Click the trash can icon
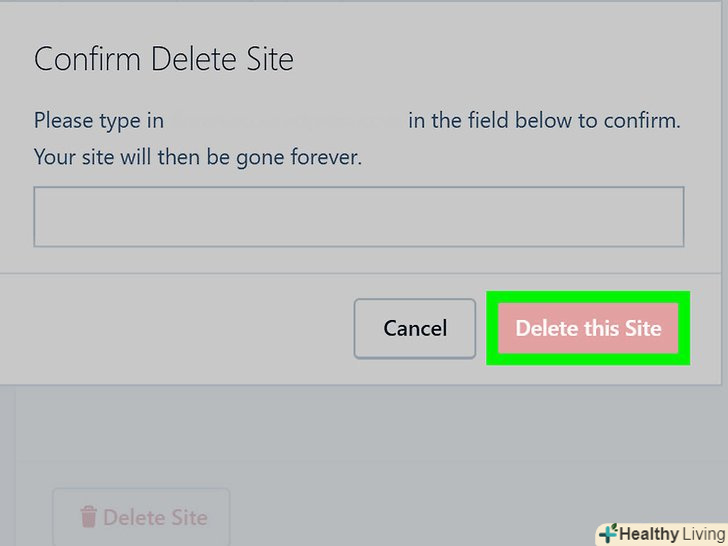 89,517
